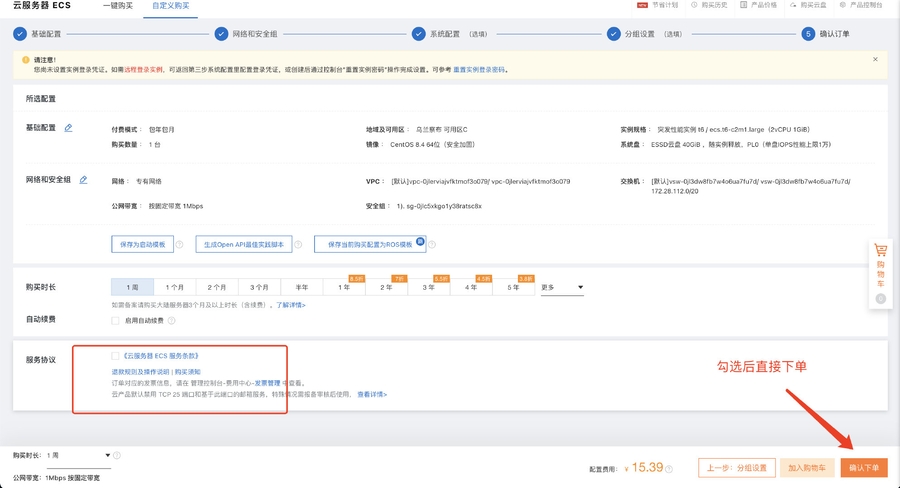Select the 1 年 purchase duration option
The width and height of the screenshot is (900, 488).
[345, 287]
